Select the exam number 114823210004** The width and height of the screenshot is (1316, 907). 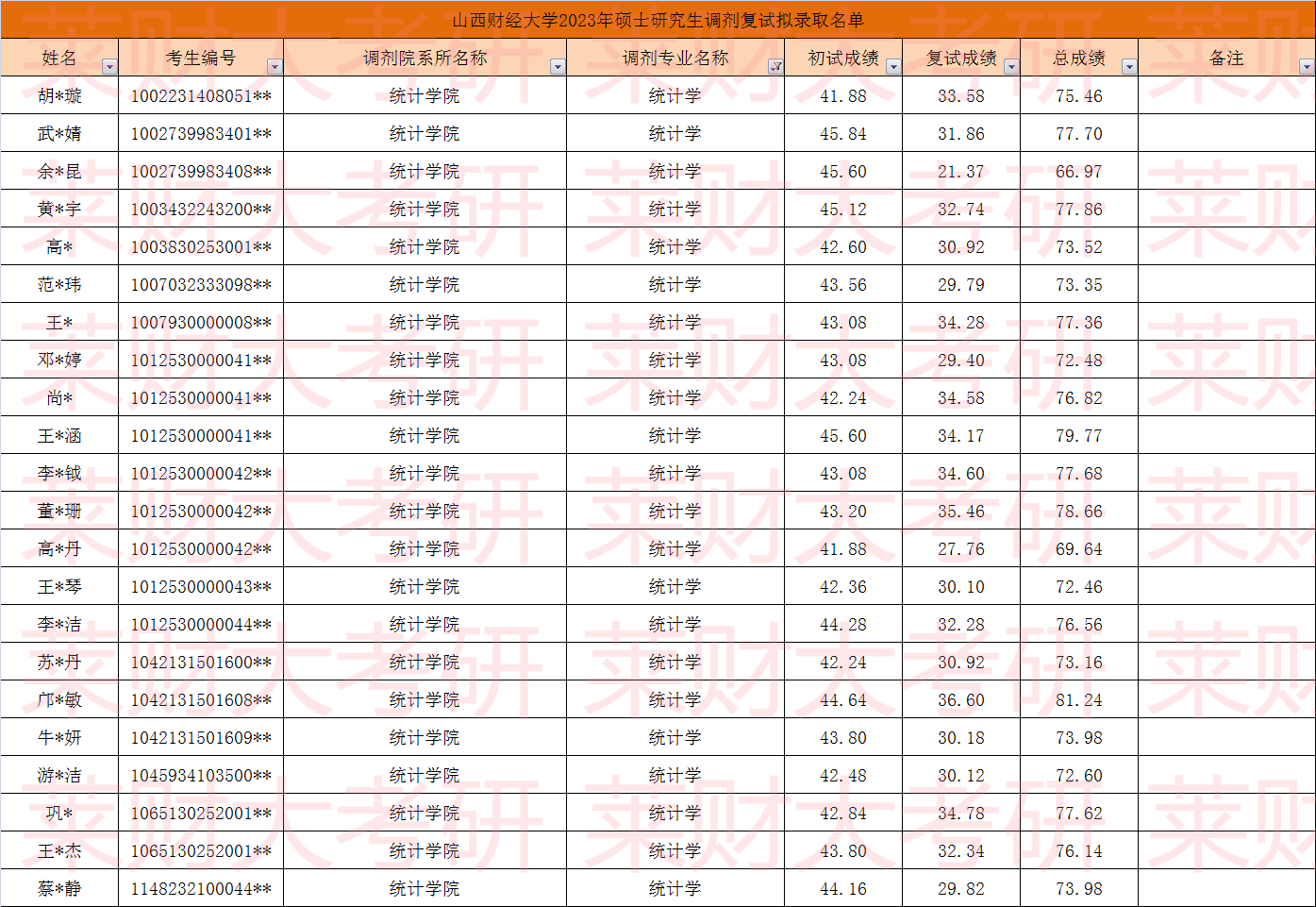[x=201, y=889]
